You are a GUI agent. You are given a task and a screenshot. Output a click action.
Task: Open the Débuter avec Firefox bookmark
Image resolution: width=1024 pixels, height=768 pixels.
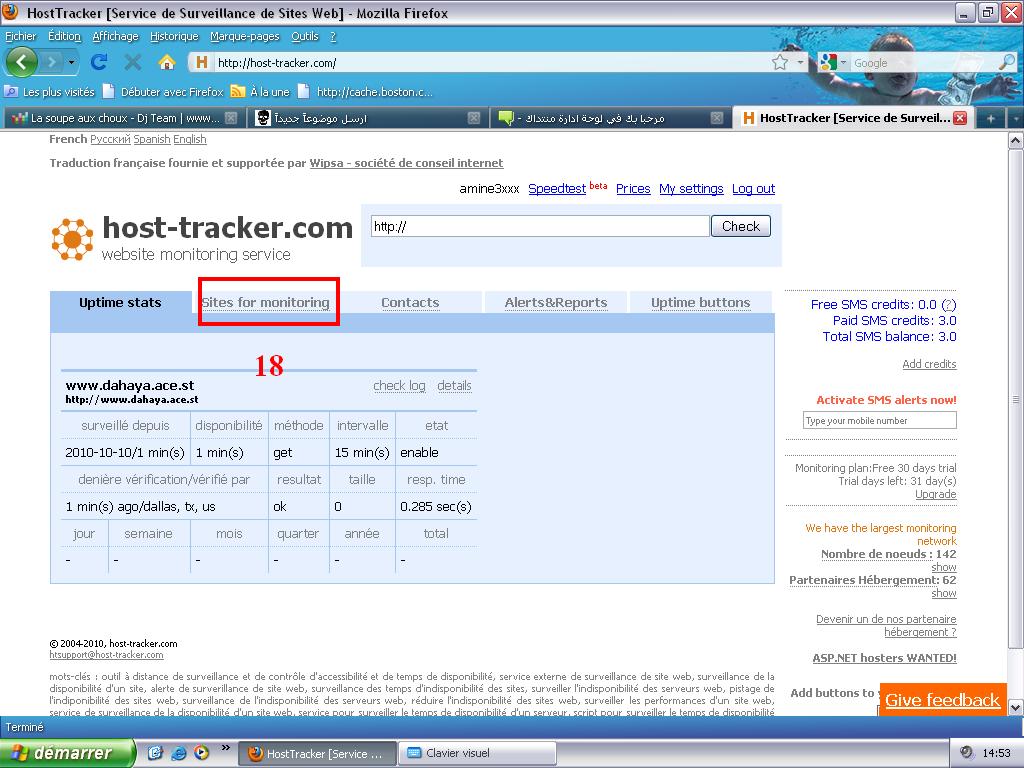tap(163, 91)
